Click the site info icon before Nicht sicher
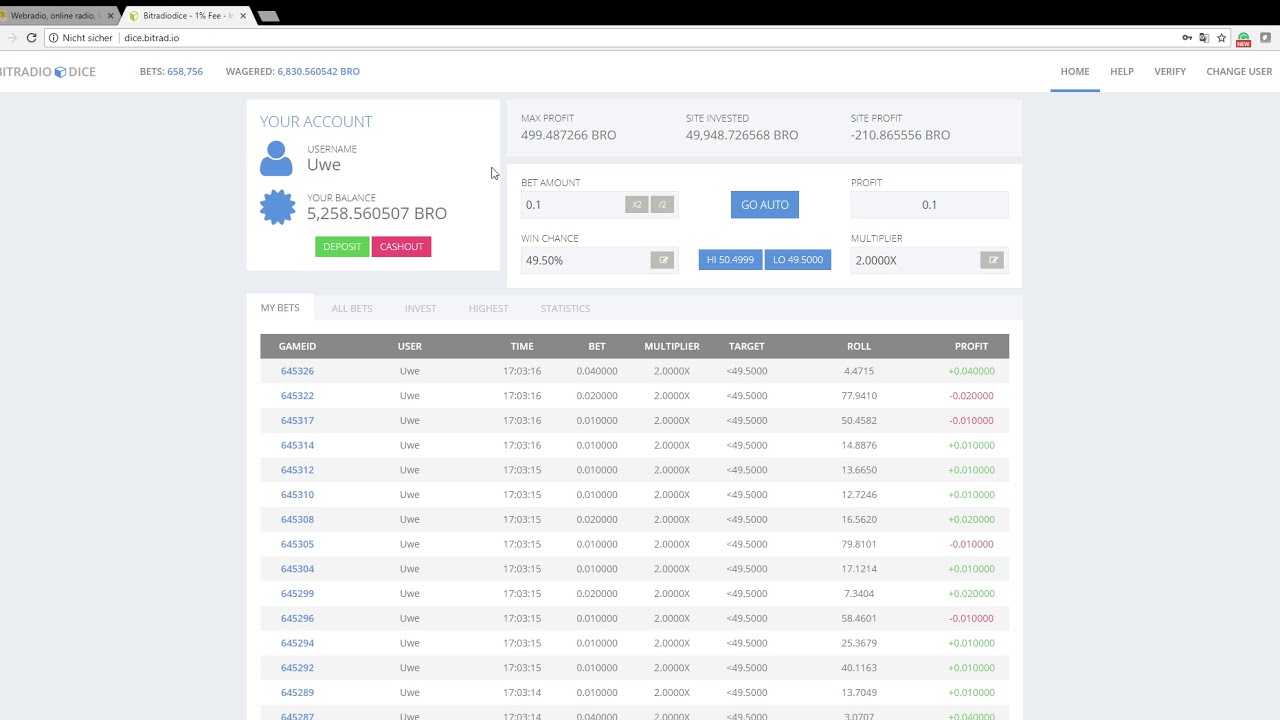1280x720 pixels. coord(52,38)
